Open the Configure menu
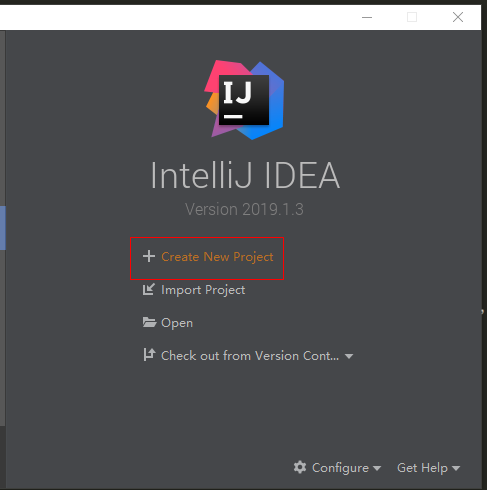Viewport: 487px width, 490px height. [x=340, y=468]
